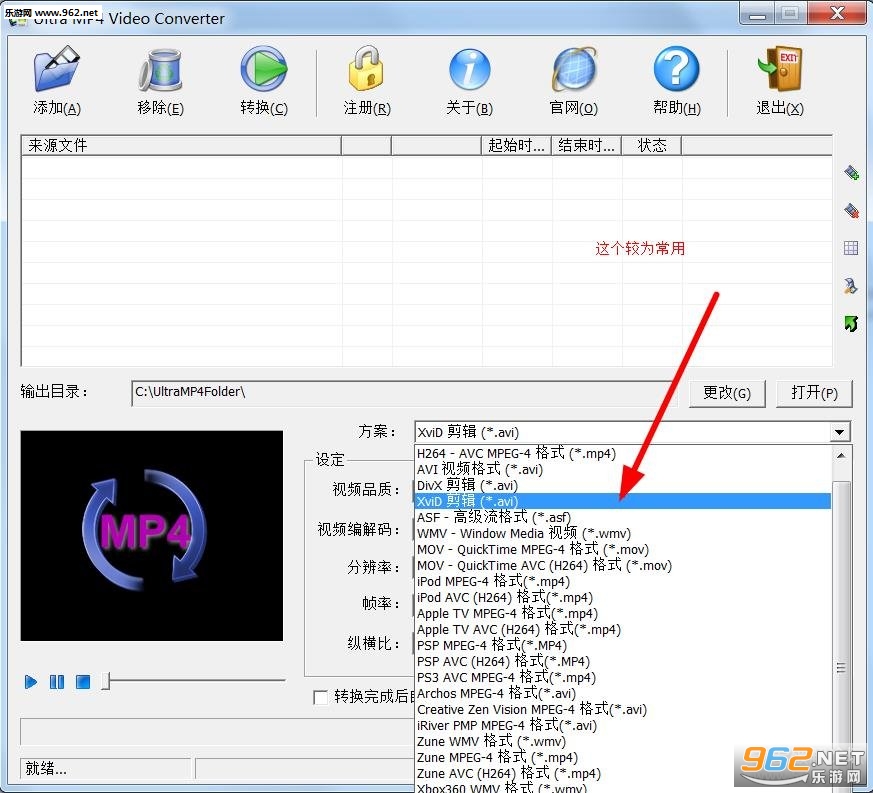Click the red-arrow film icon in right sidebar
Viewport: 873px width, 793px height.
pyautogui.click(x=851, y=211)
